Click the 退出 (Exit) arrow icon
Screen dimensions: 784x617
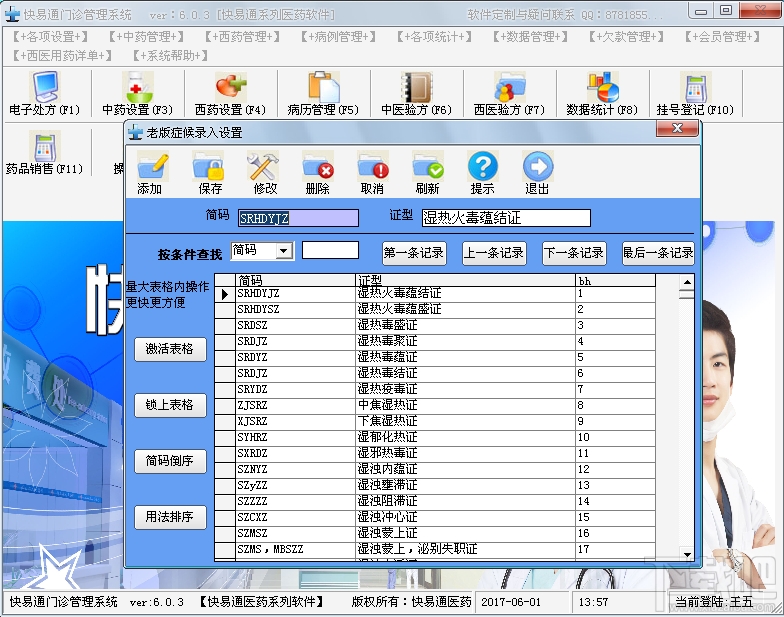[538, 167]
